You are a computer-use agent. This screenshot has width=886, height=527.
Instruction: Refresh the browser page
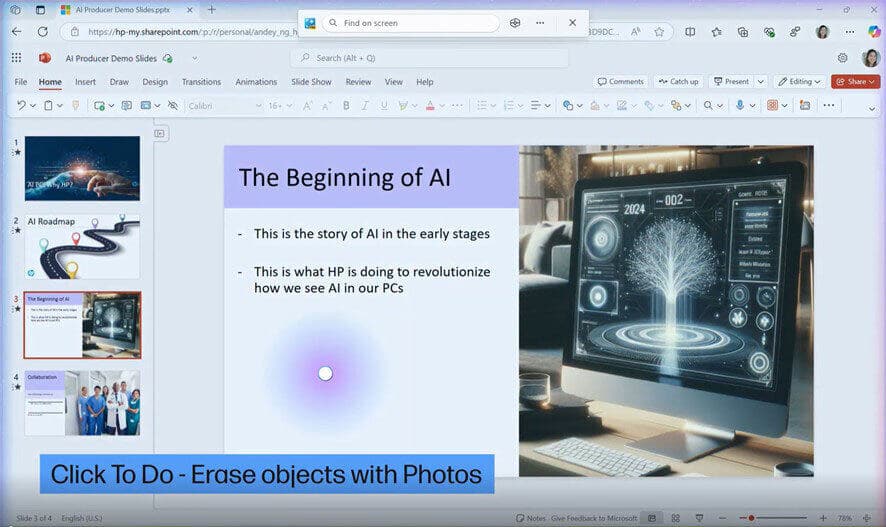click(42, 32)
